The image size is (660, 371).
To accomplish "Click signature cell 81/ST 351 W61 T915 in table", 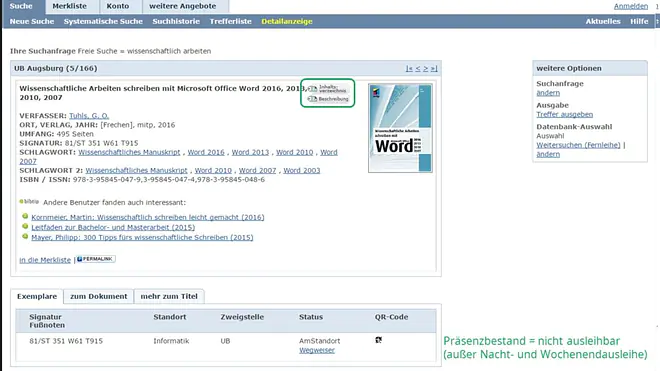I will coord(66,341).
